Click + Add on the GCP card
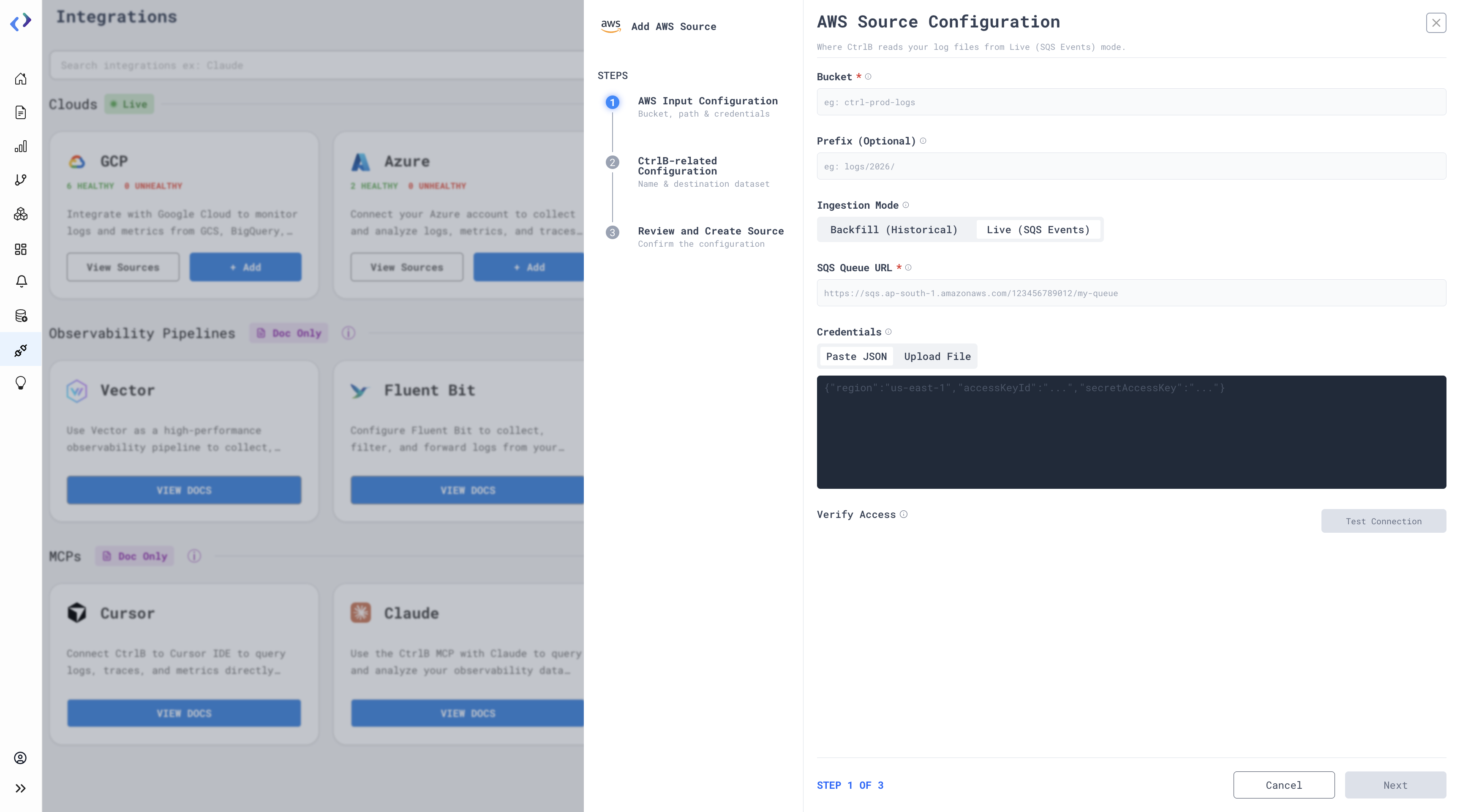The width and height of the screenshot is (1460, 812). [245, 267]
